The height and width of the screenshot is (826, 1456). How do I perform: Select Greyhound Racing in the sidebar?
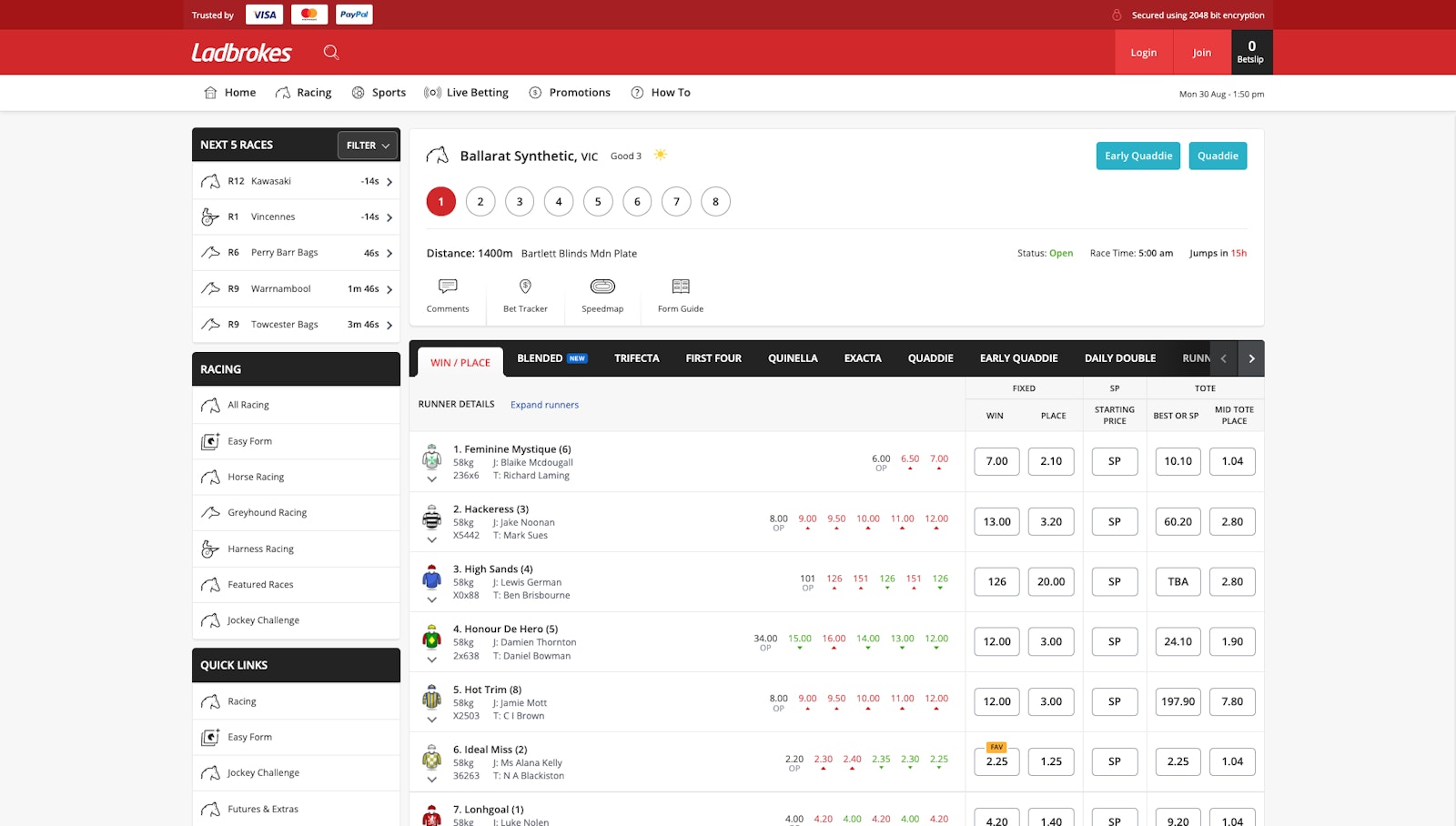(x=266, y=512)
